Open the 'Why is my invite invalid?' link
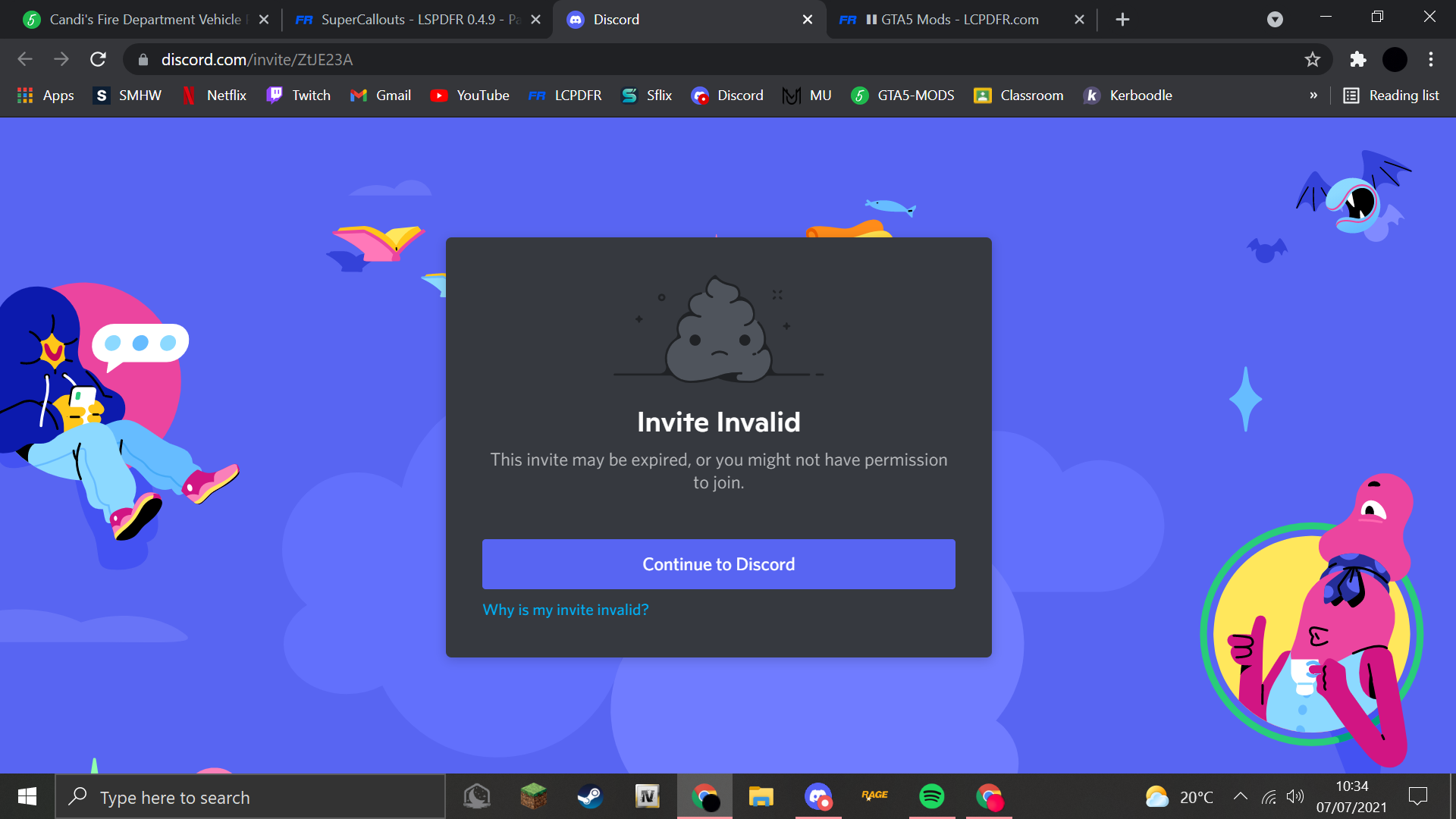The image size is (1456, 819). [x=566, y=610]
